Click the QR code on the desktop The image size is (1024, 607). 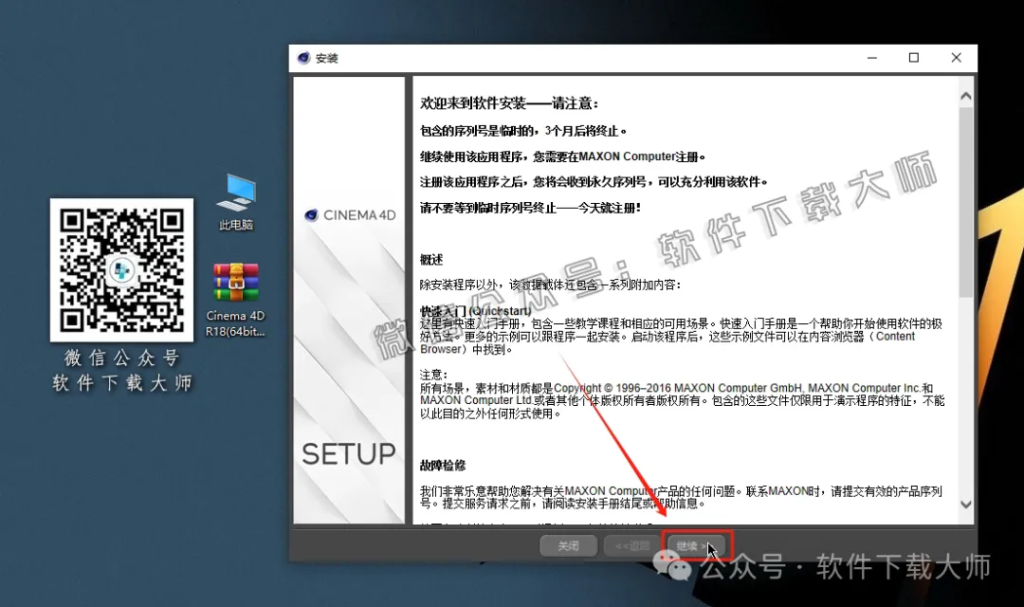coord(122,270)
